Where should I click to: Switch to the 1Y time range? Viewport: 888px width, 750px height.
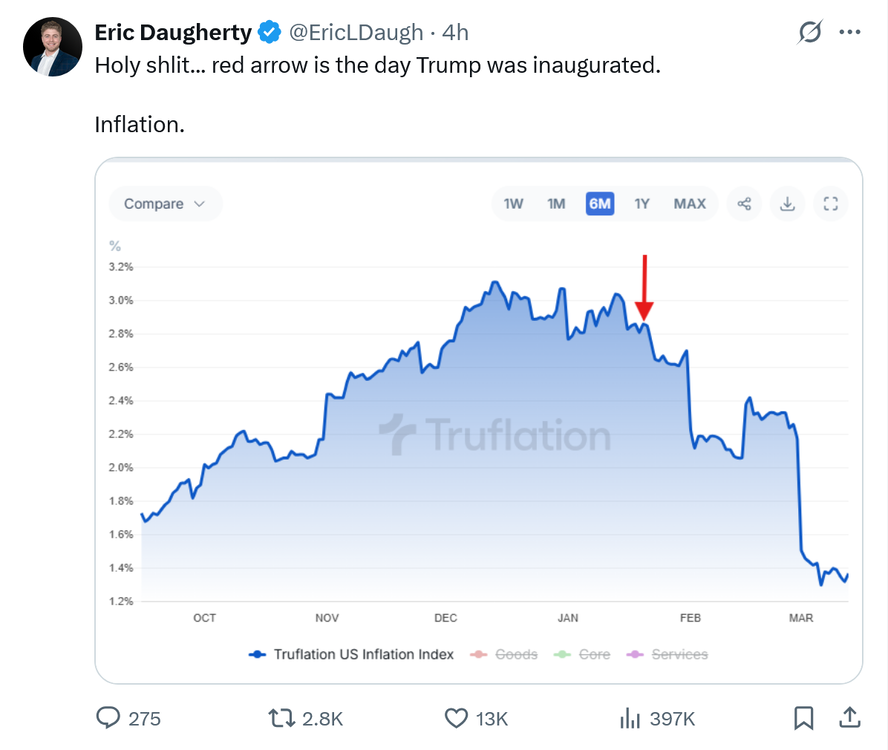[x=642, y=204]
